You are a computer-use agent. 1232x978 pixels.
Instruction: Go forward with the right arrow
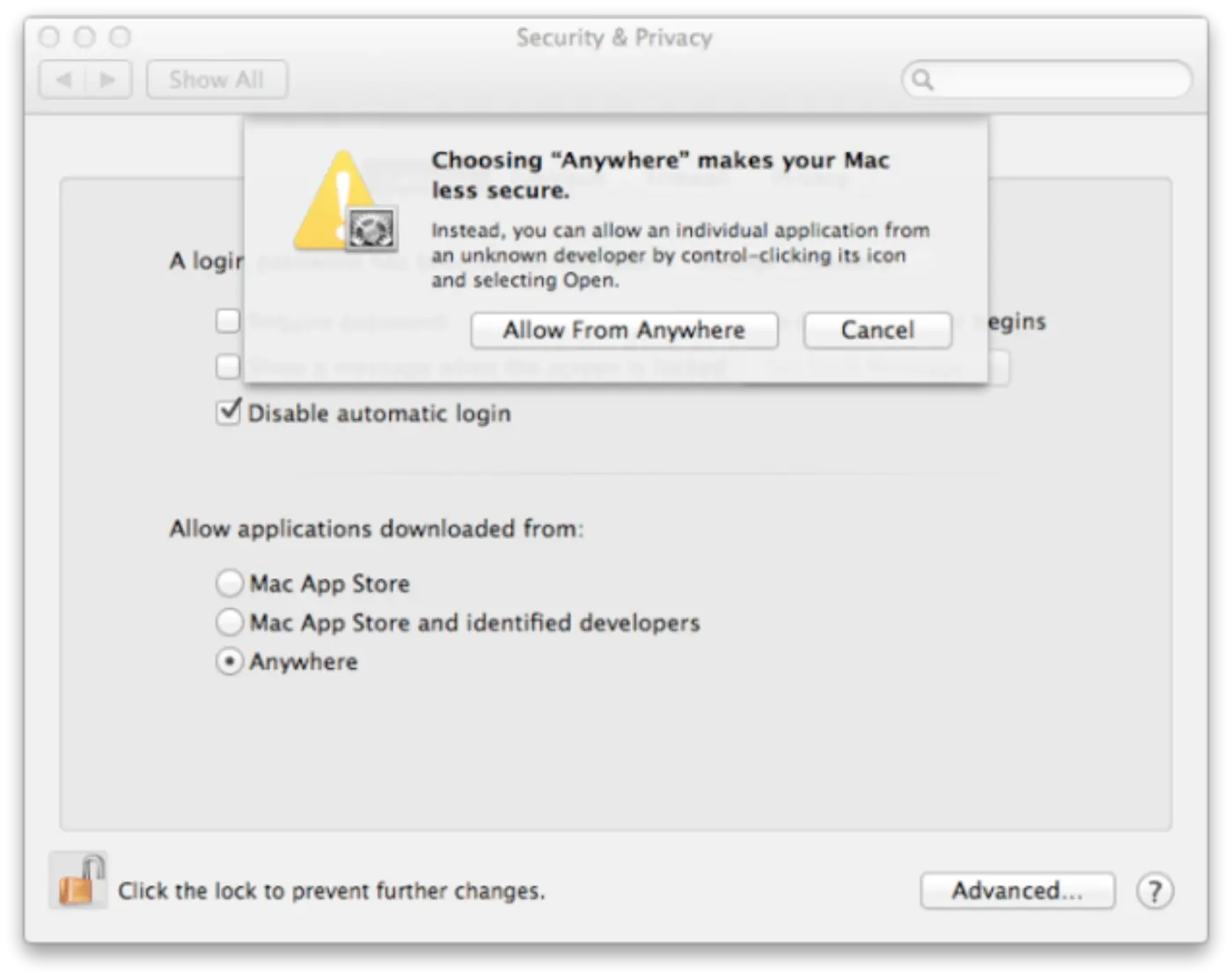[x=108, y=80]
